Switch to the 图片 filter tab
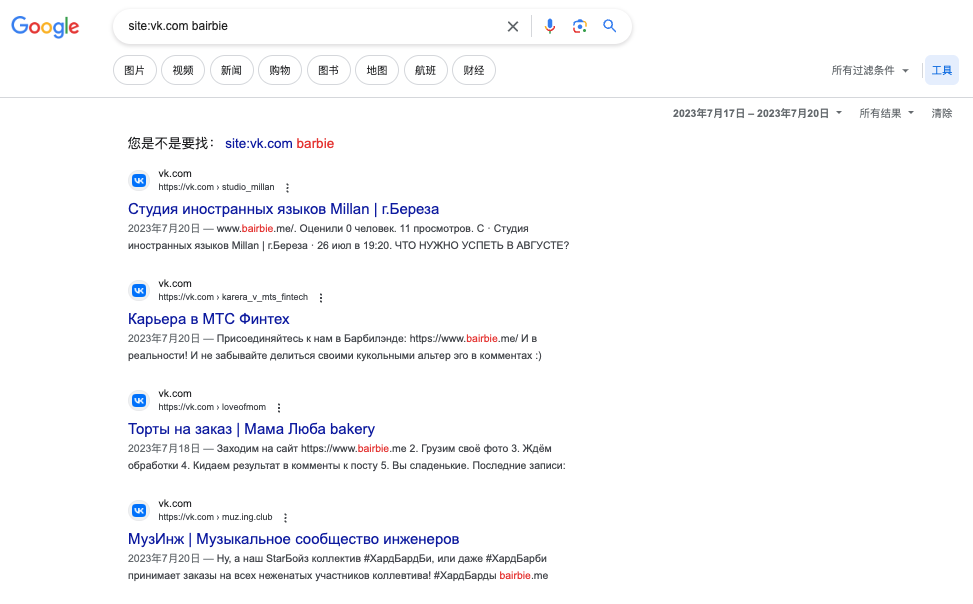 click(134, 71)
